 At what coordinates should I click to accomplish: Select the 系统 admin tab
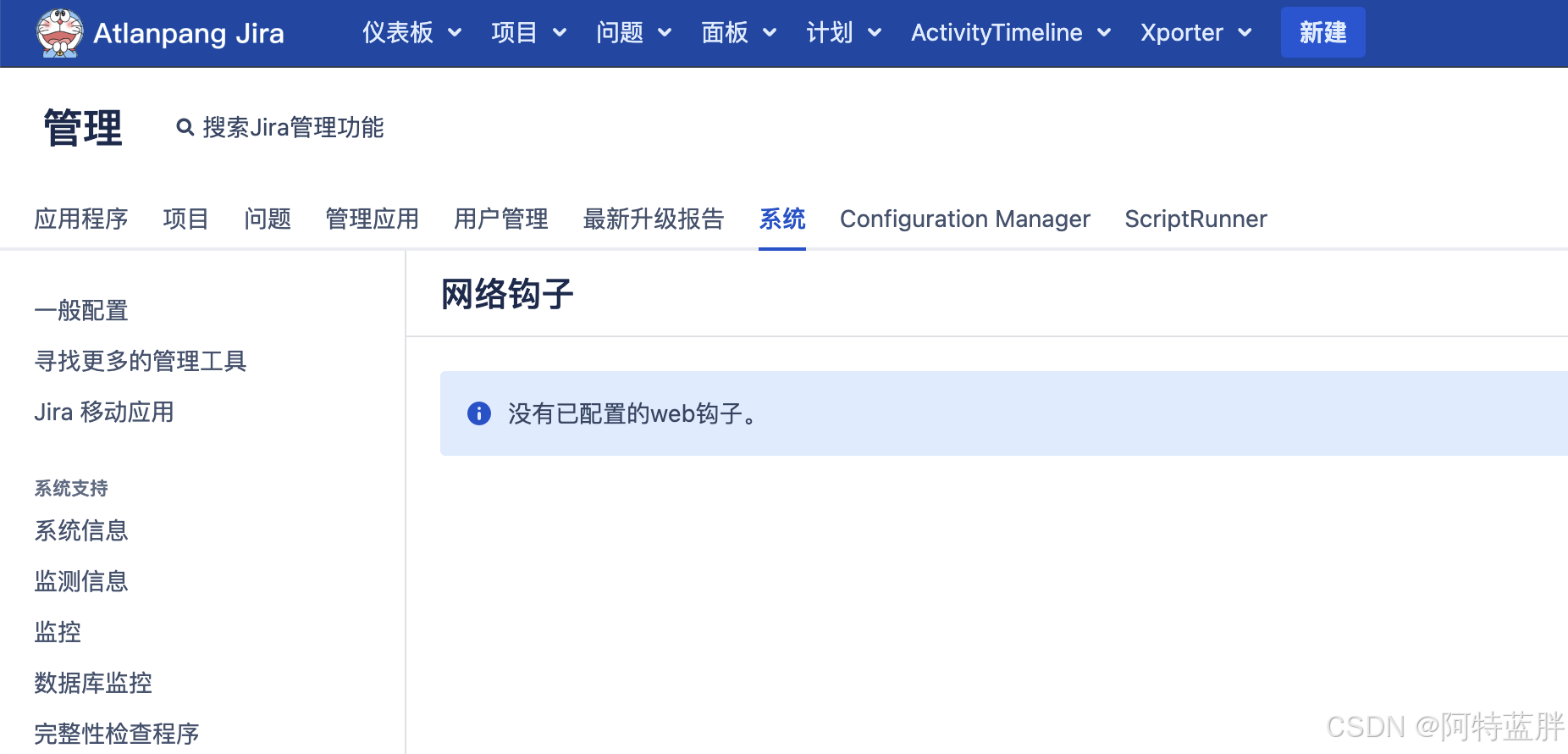click(x=782, y=219)
